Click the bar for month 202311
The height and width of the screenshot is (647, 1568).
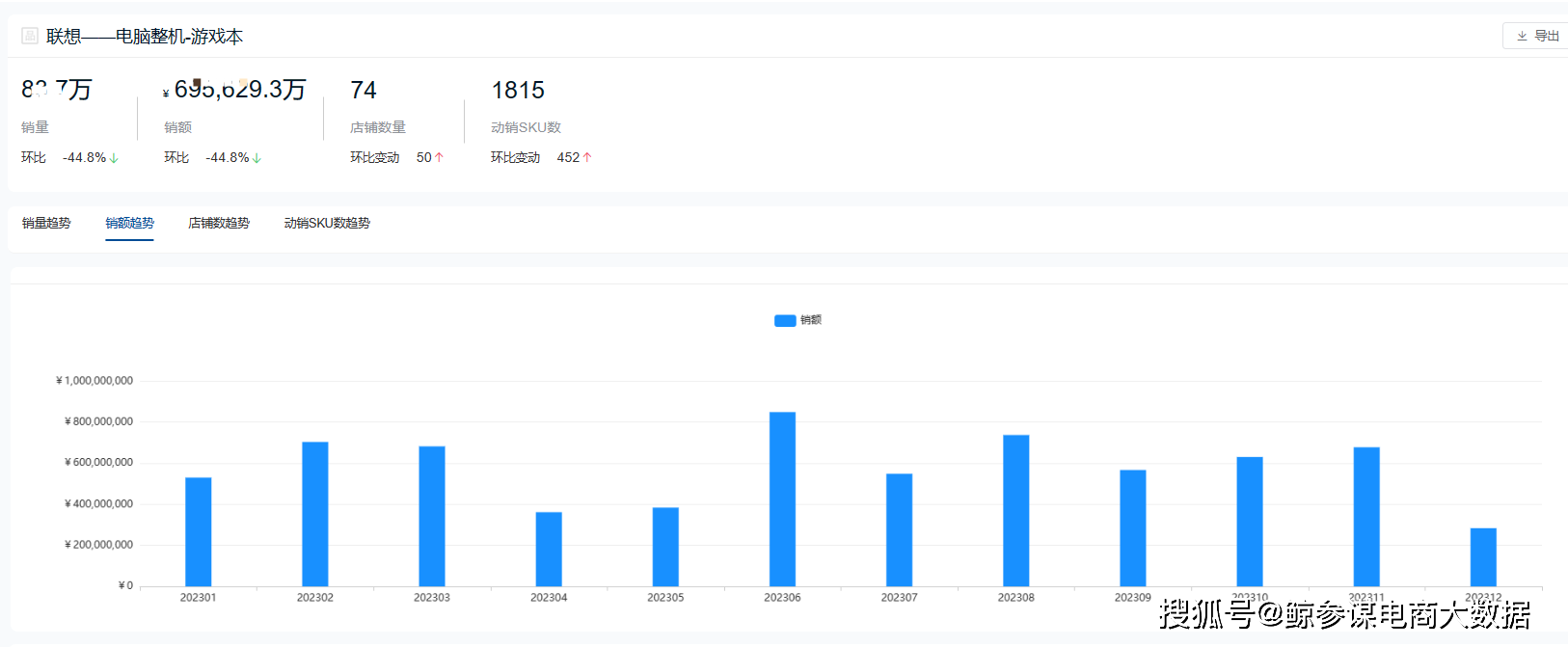pyautogui.click(x=1366, y=517)
